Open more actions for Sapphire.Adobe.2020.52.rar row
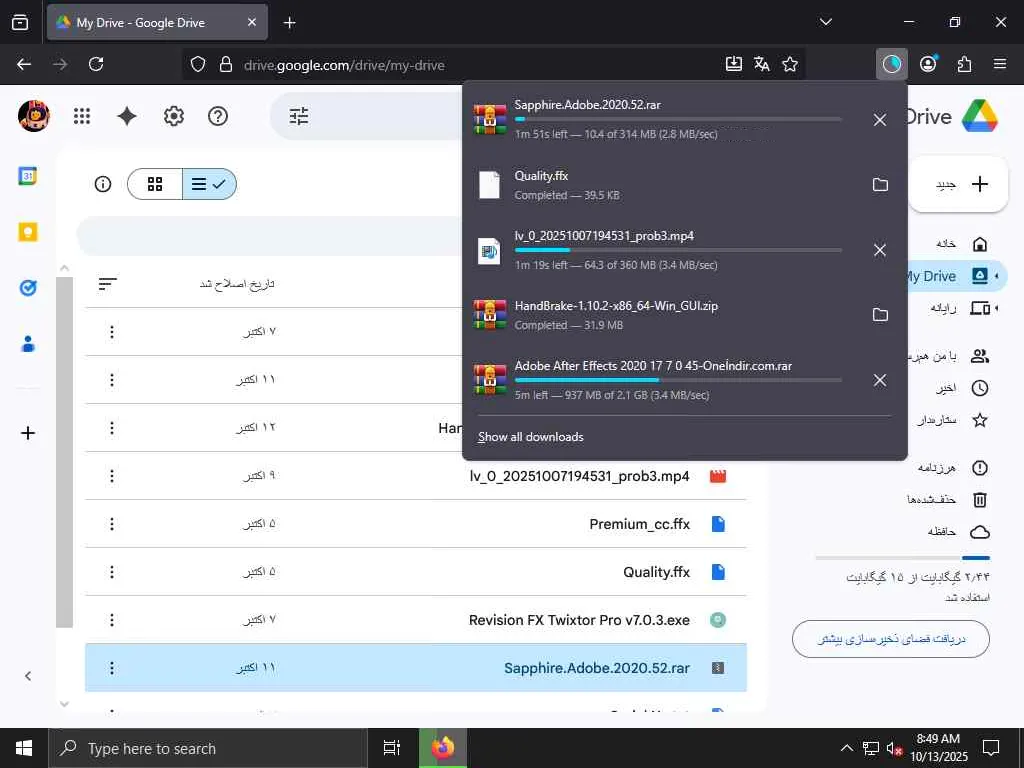Viewport: 1024px width, 768px height. [x=112, y=667]
